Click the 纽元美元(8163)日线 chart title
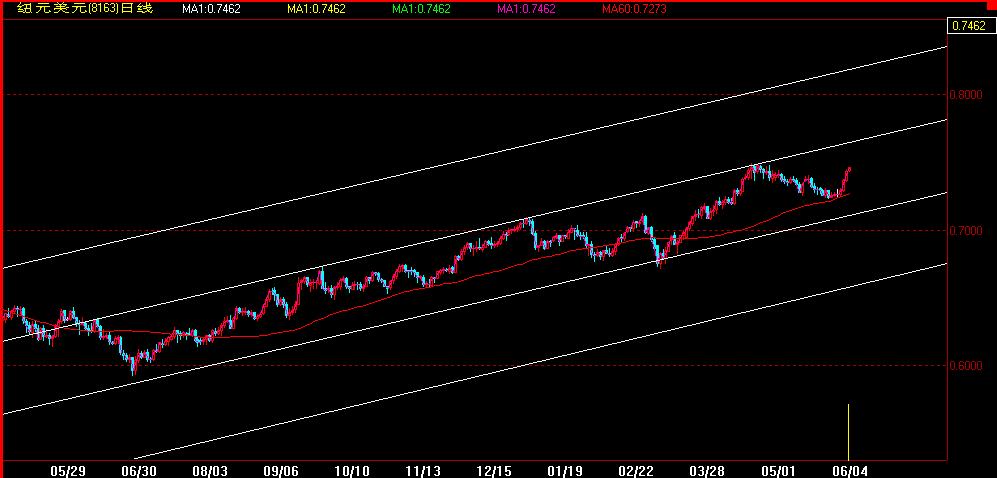997x478 pixels. pos(85,9)
